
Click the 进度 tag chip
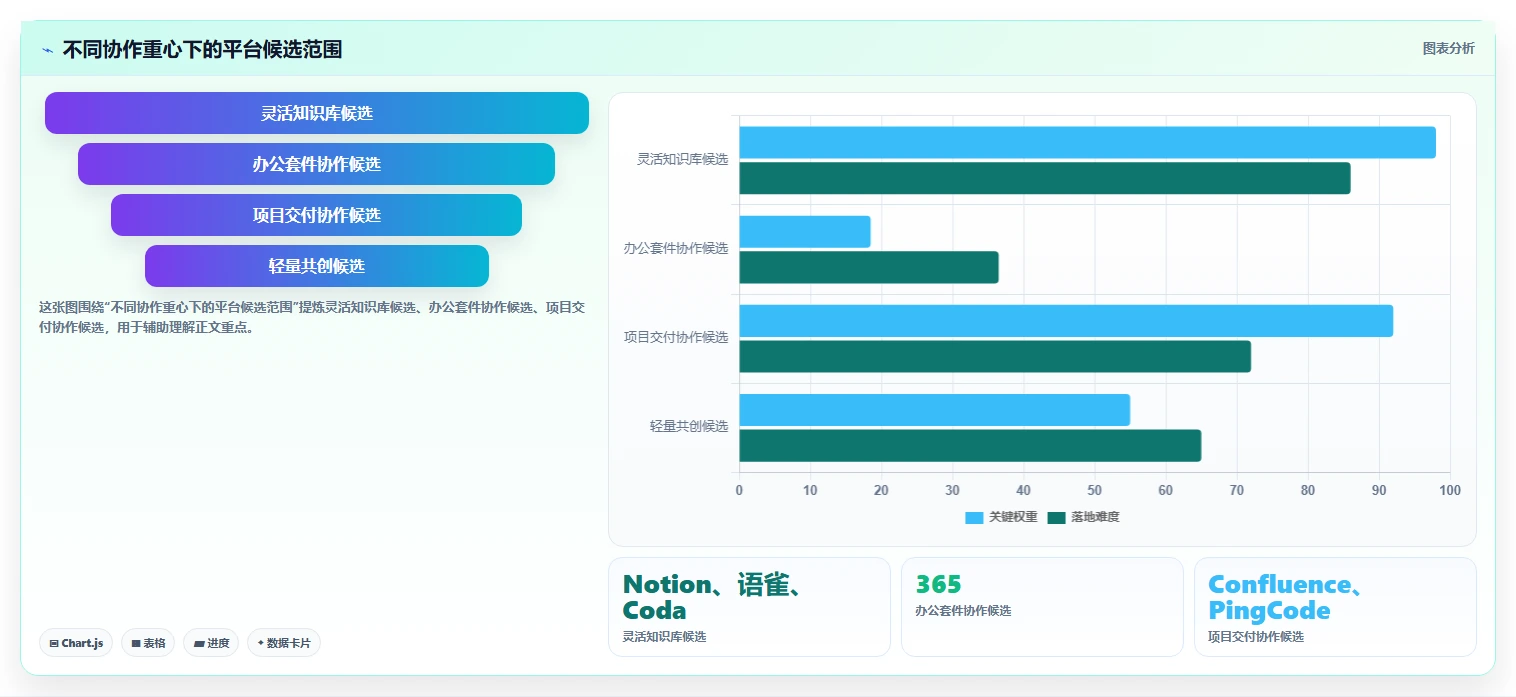click(211, 643)
